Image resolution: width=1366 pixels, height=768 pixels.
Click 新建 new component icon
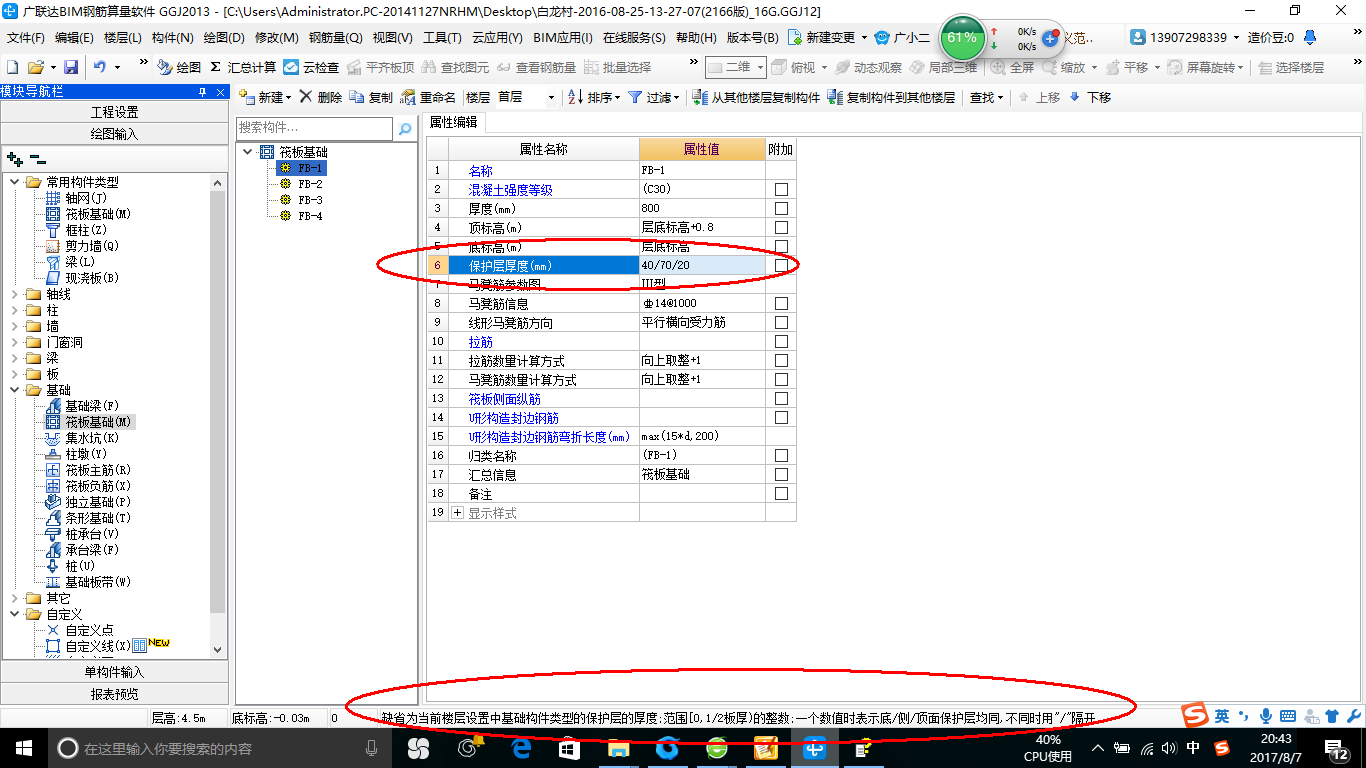(x=265, y=97)
